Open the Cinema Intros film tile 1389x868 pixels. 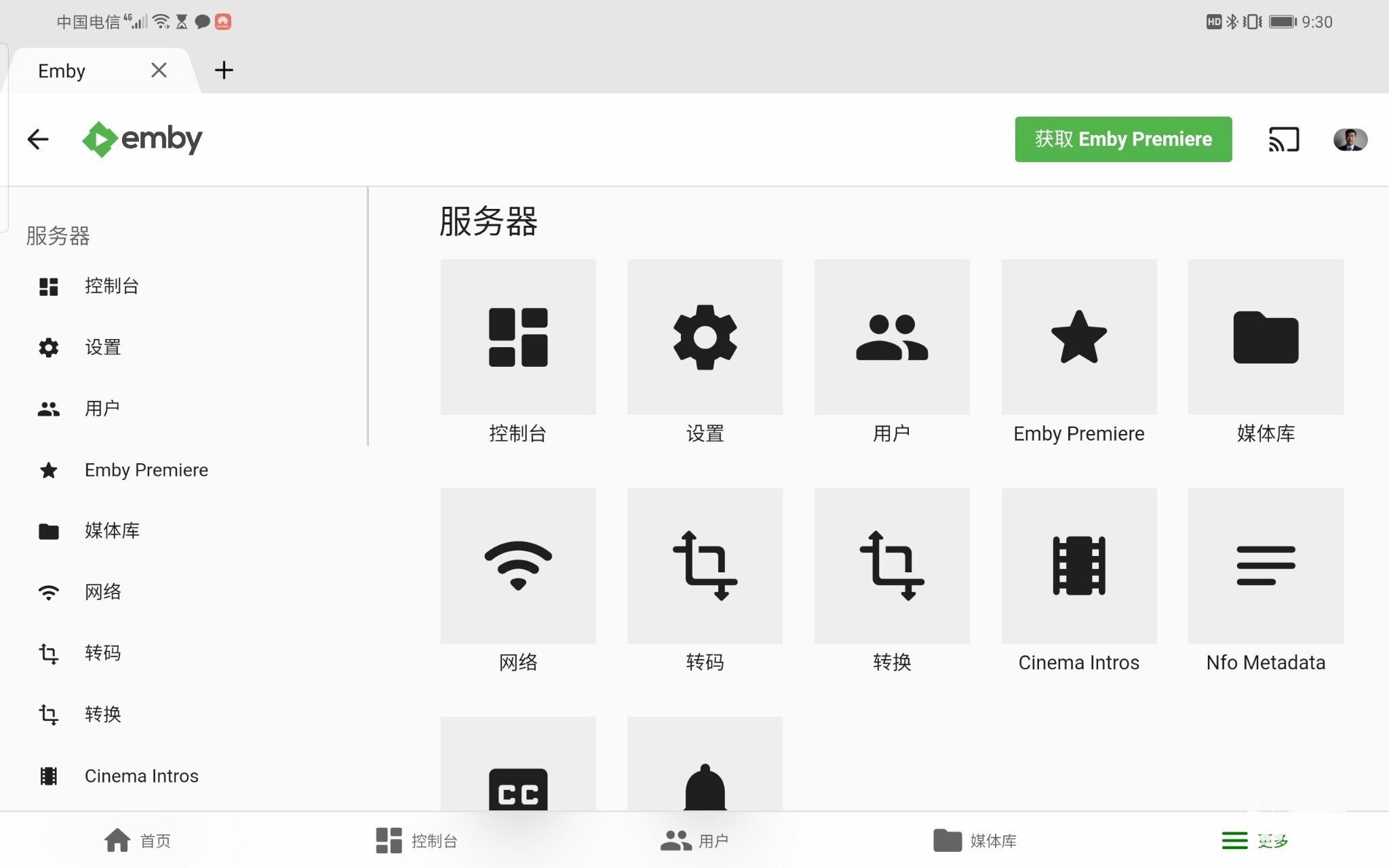pos(1078,566)
